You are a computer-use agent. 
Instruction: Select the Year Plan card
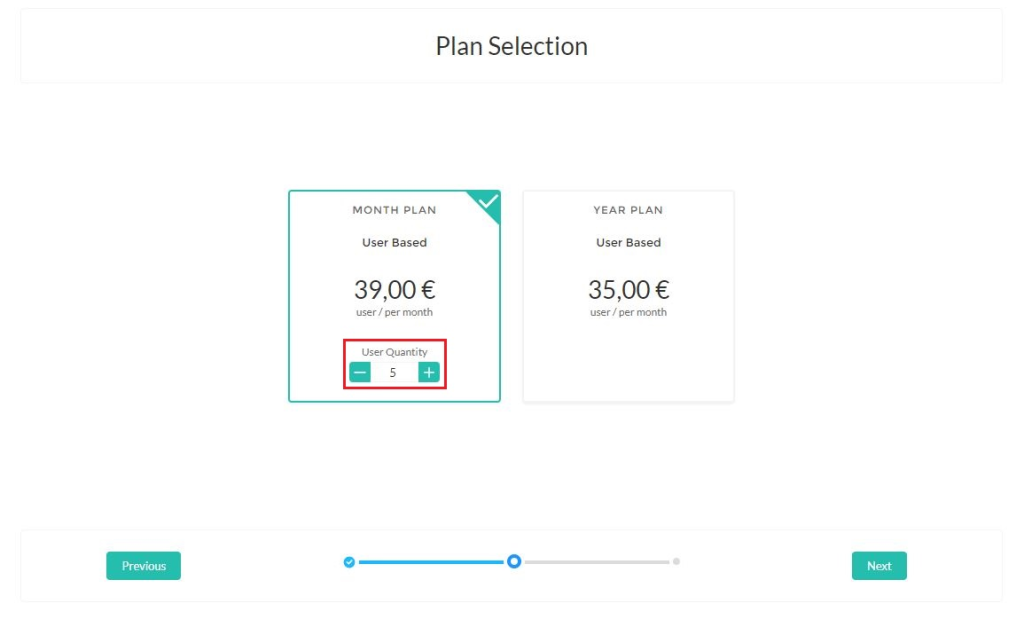(628, 296)
